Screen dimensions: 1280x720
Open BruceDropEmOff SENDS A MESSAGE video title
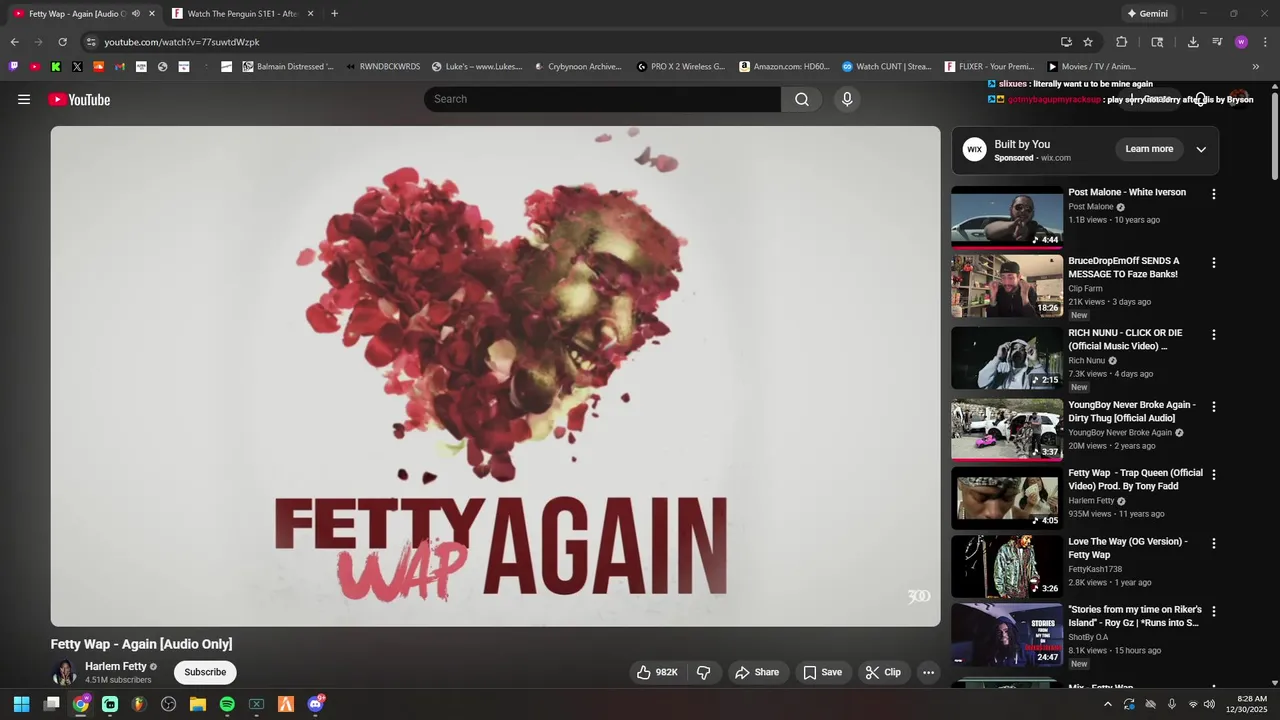coord(1123,267)
